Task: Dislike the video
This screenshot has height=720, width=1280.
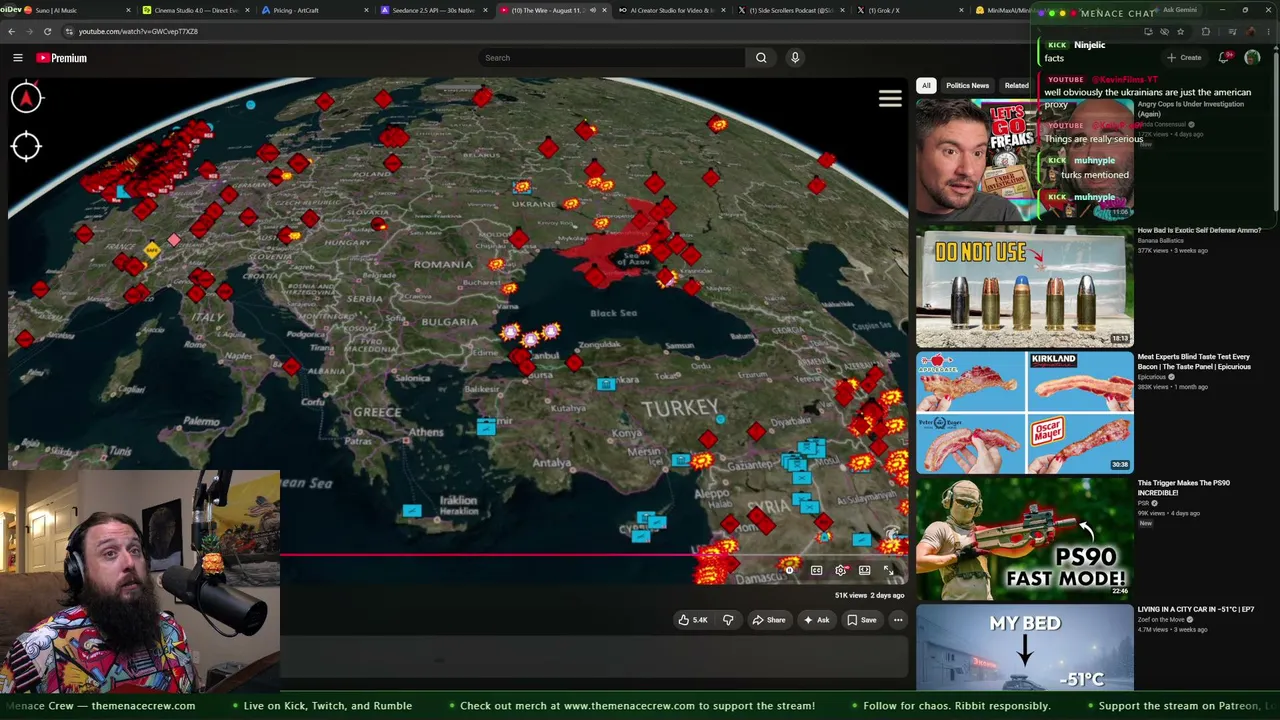Action: [x=728, y=620]
